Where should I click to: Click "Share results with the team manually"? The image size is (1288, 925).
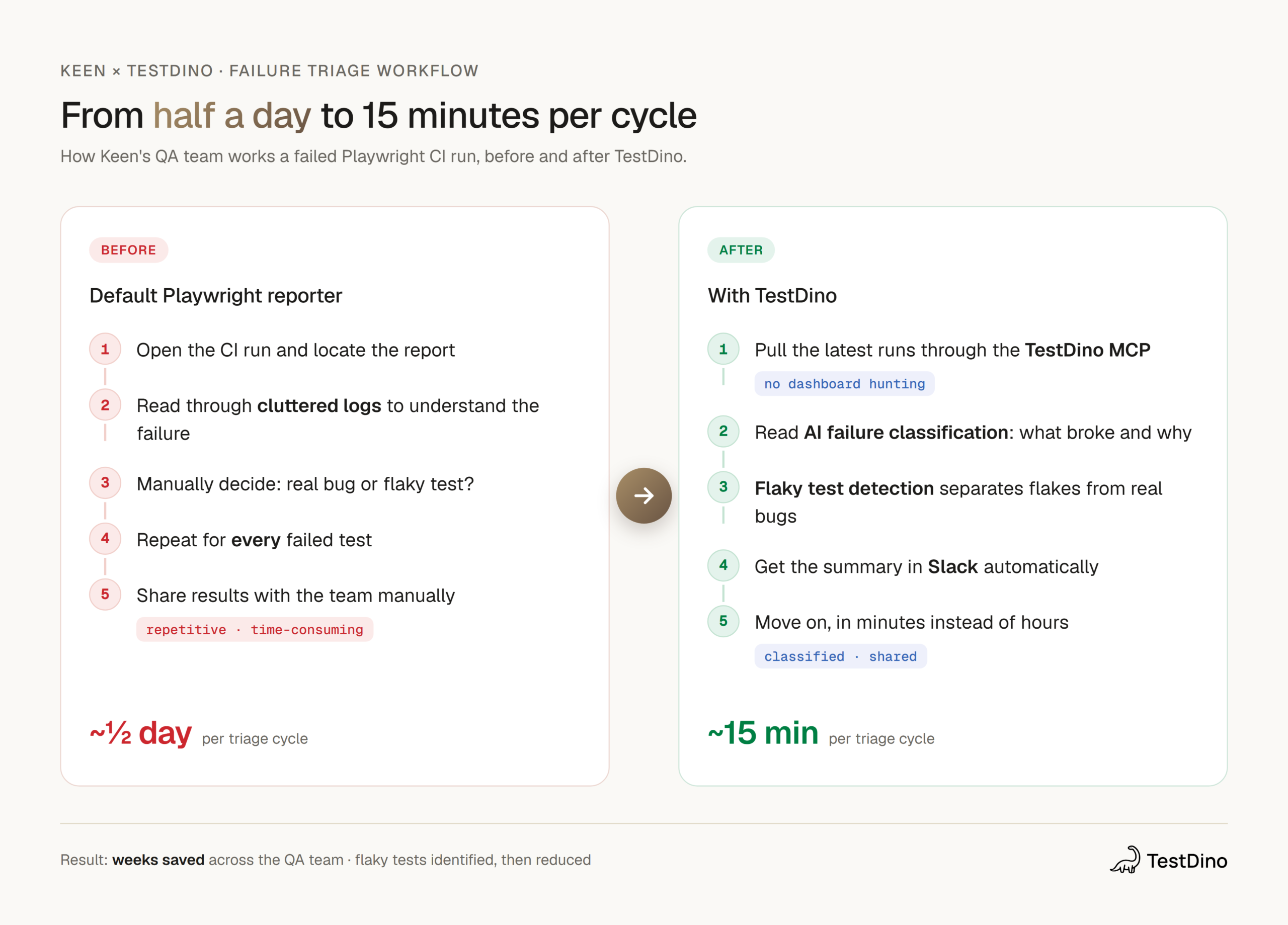[295, 595]
